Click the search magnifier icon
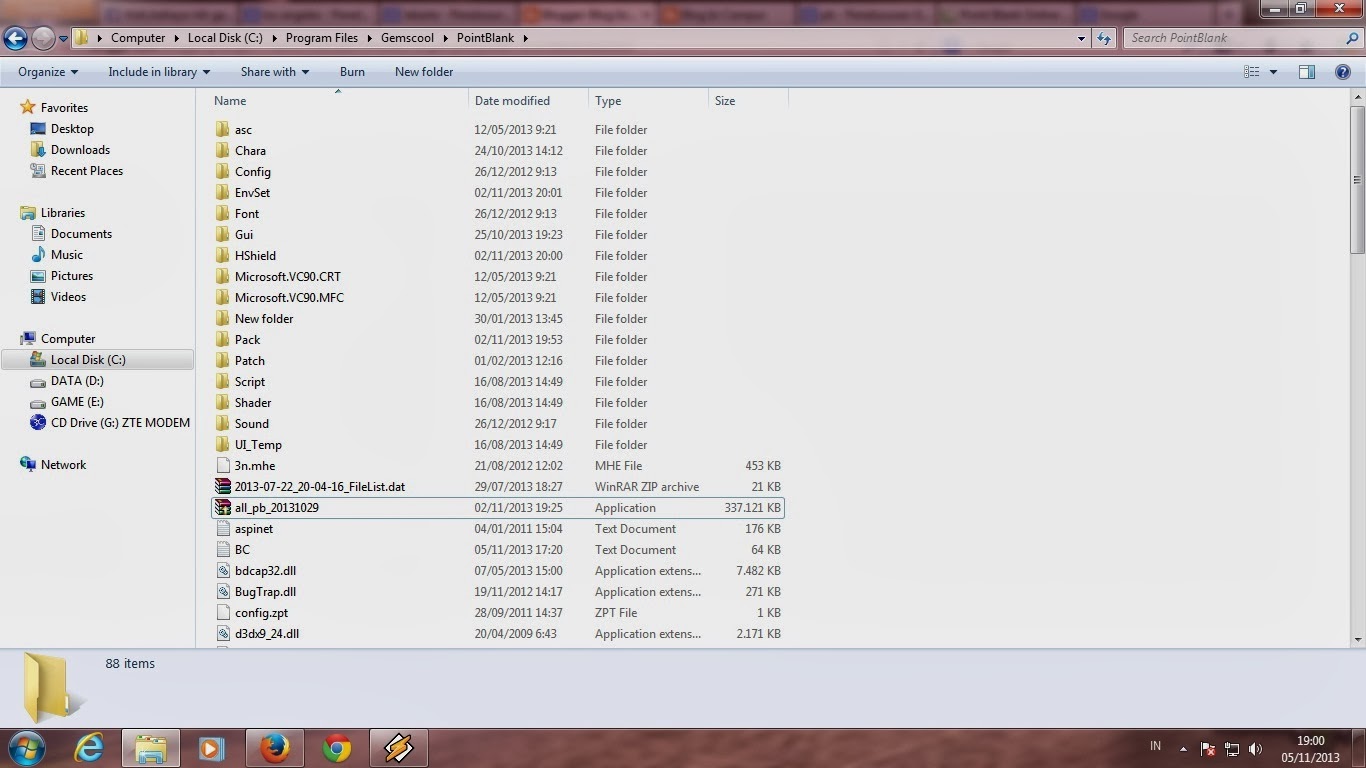 pos(1353,38)
